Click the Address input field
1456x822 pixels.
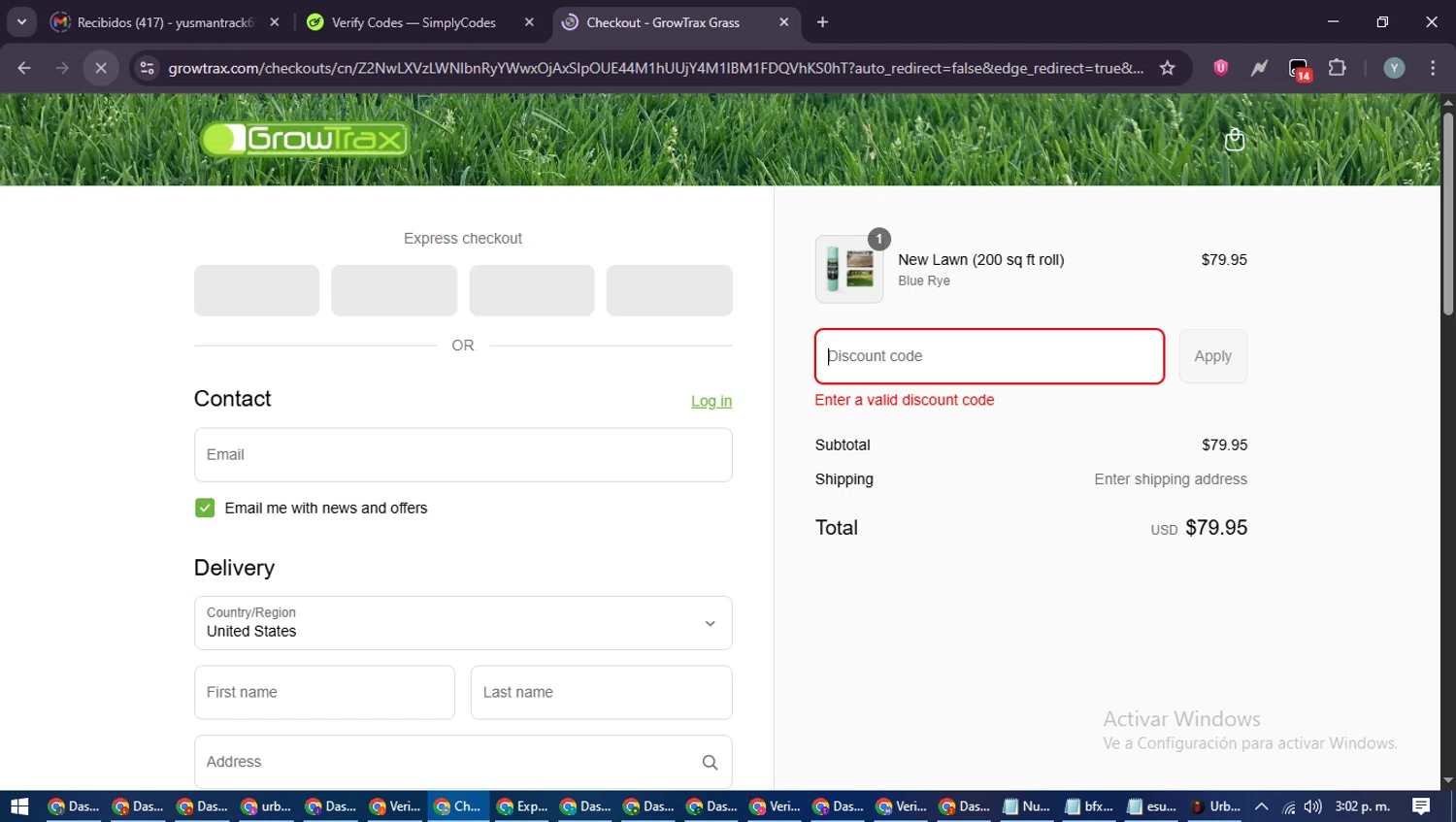[463, 762]
